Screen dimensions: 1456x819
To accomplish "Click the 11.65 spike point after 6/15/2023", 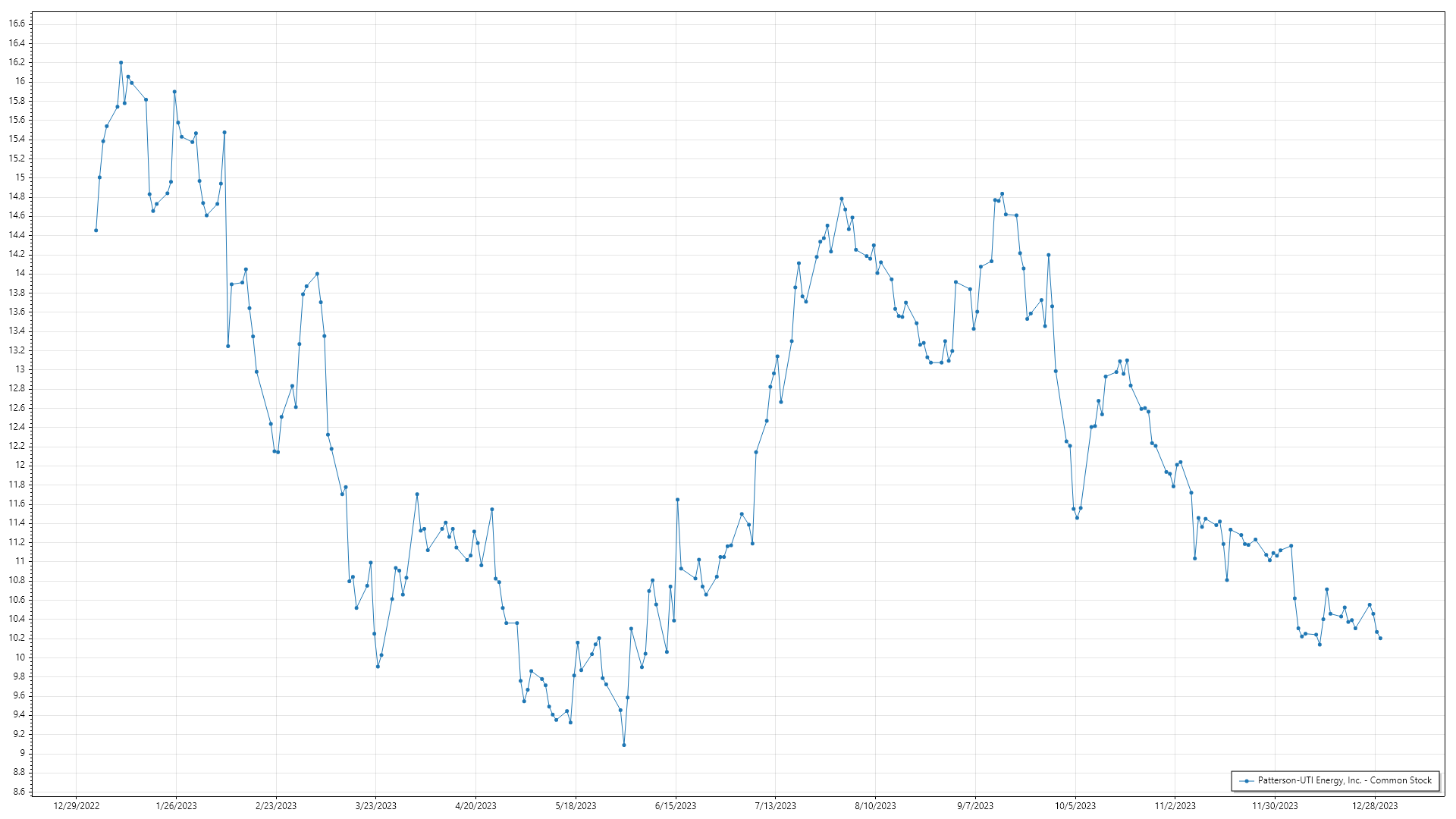I will tap(677, 500).
